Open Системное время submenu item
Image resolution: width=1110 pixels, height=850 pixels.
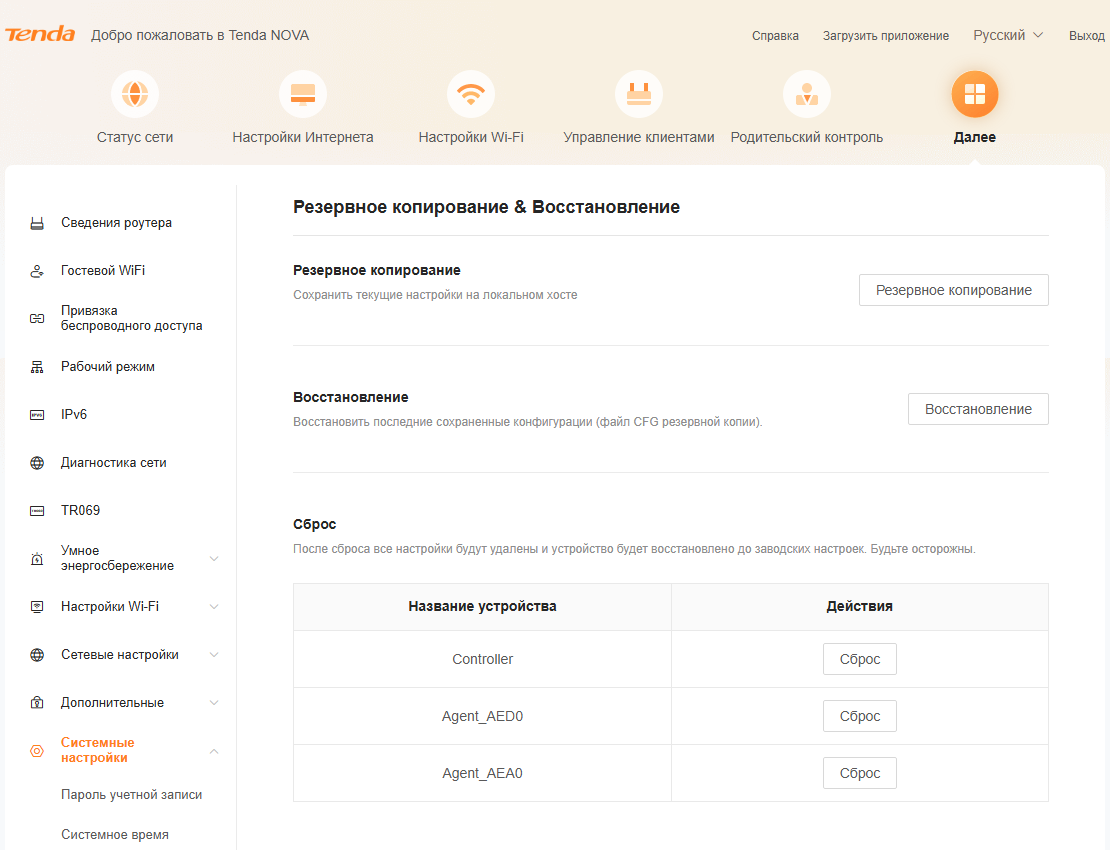coord(115,835)
